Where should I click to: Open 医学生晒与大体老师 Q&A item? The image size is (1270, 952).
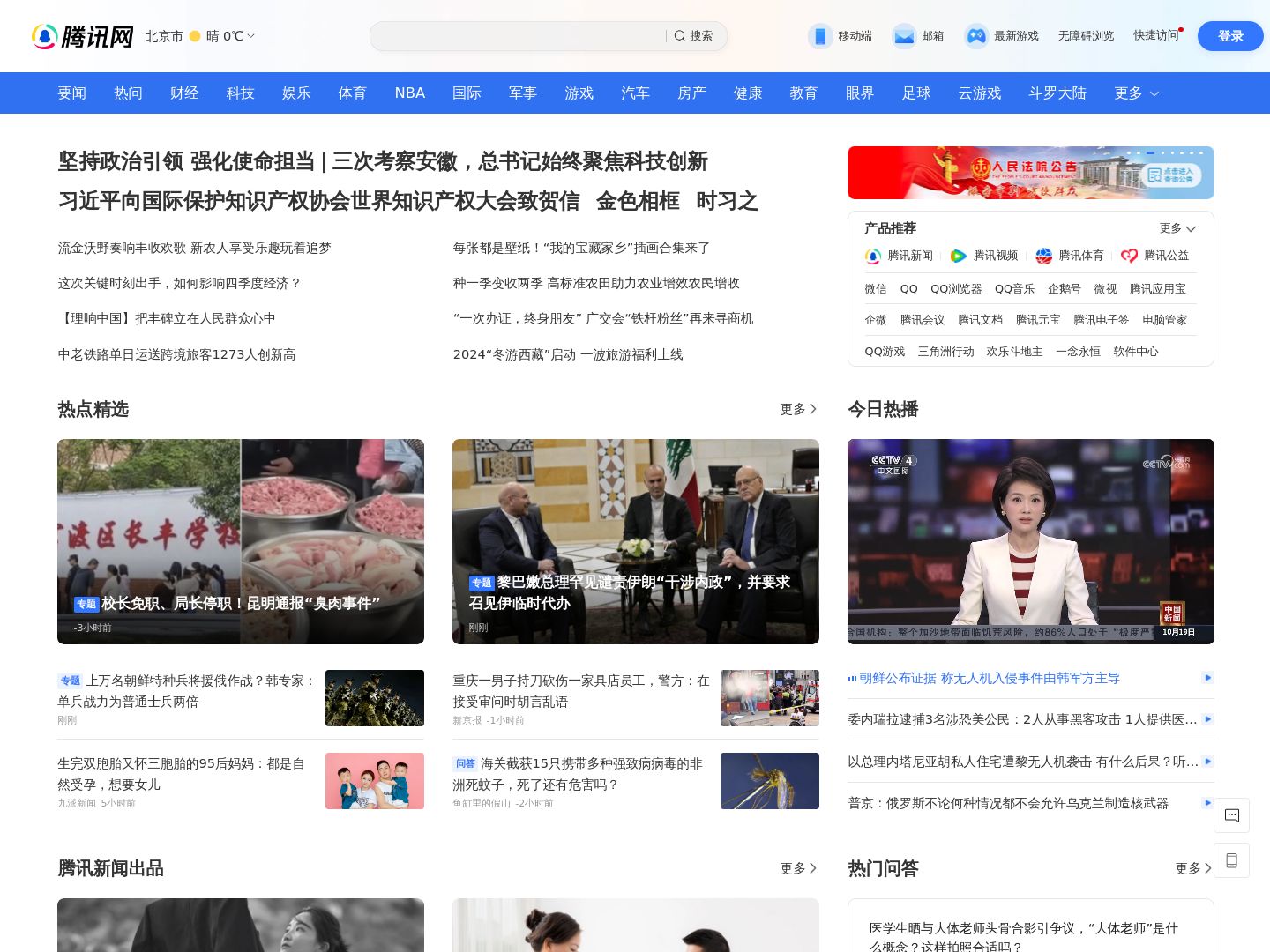[1024, 937]
